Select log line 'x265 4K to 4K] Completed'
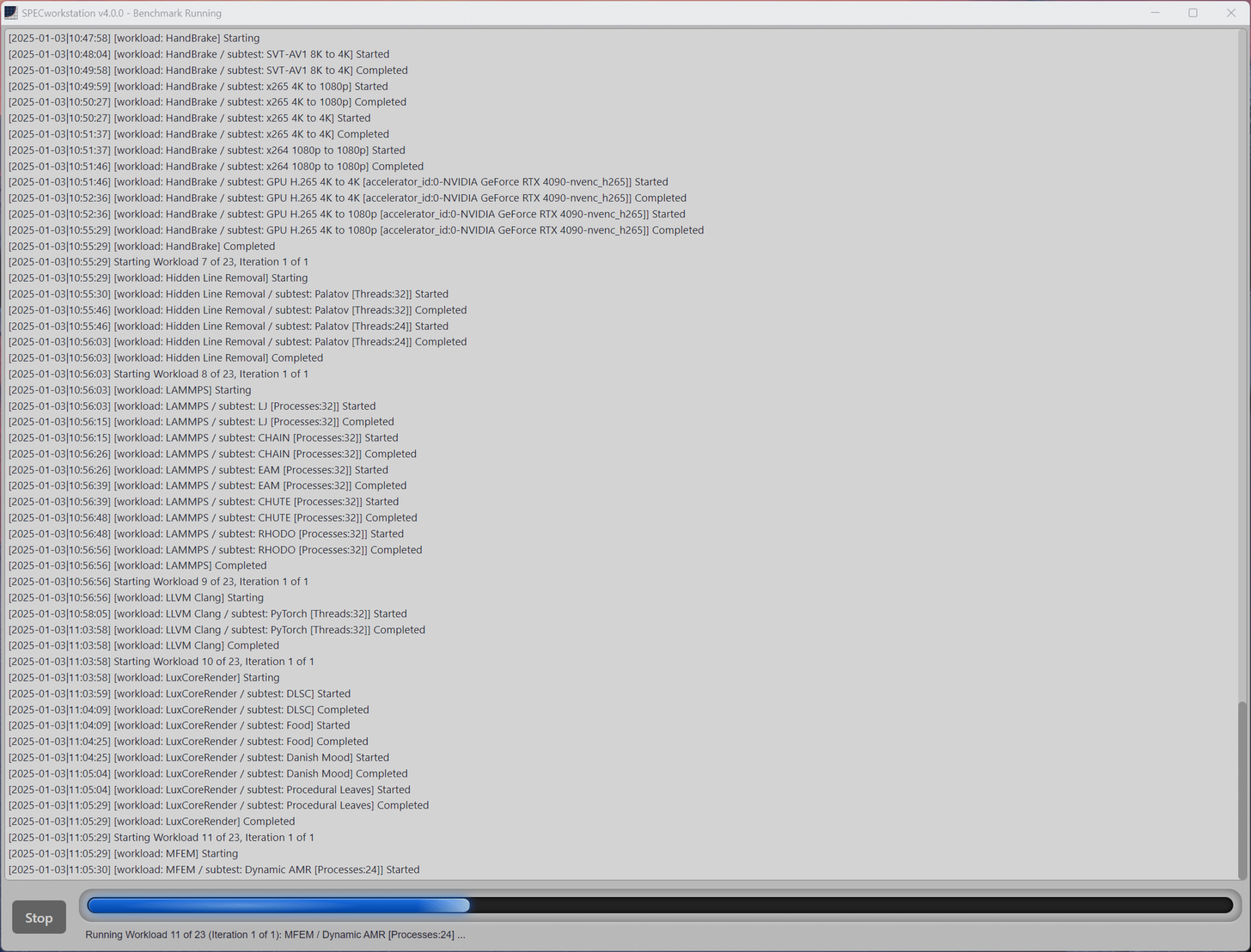This screenshot has width=1251, height=952. (x=199, y=134)
